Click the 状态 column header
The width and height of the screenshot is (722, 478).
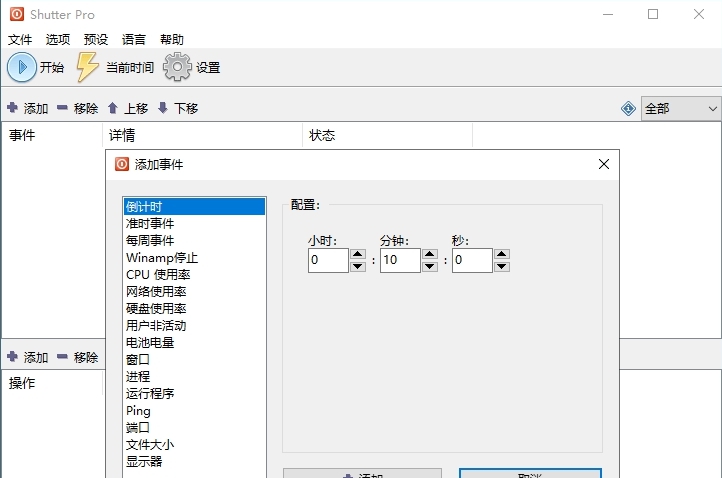click(x=388, y=135)
